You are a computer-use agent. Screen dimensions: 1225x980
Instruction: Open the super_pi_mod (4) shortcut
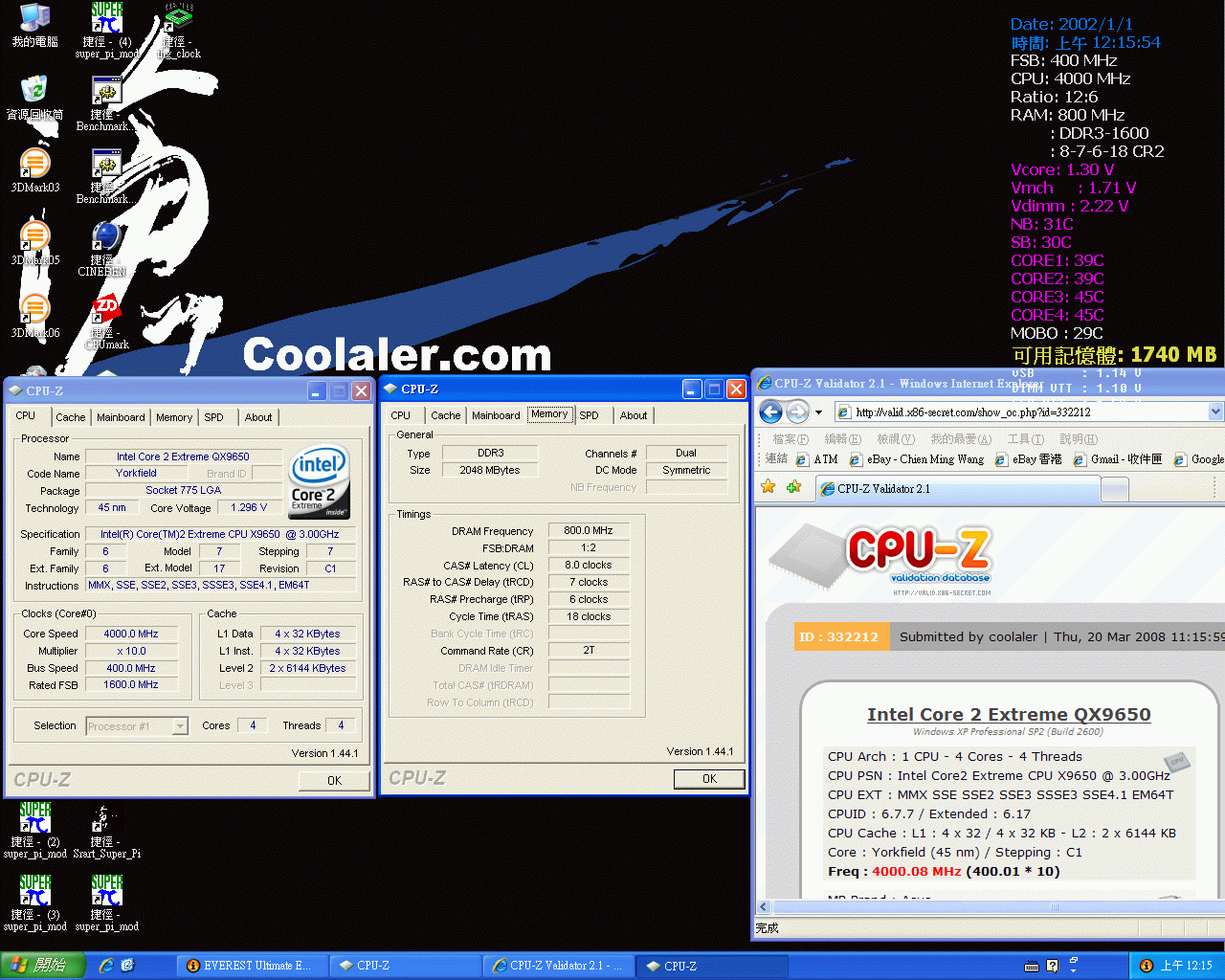point(107,29)
